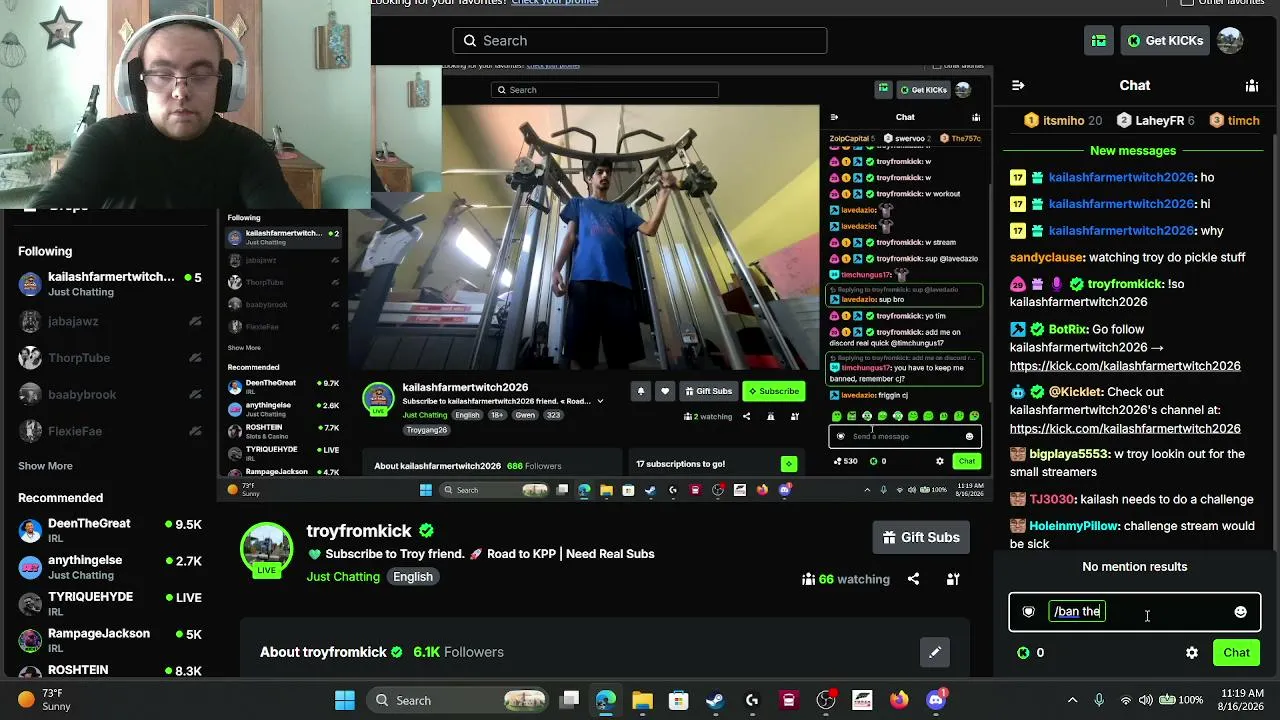Open the Just Chatting category link
Image resolution: width=1280 pixels, height=720 pixels.
(x=343, y=577)
